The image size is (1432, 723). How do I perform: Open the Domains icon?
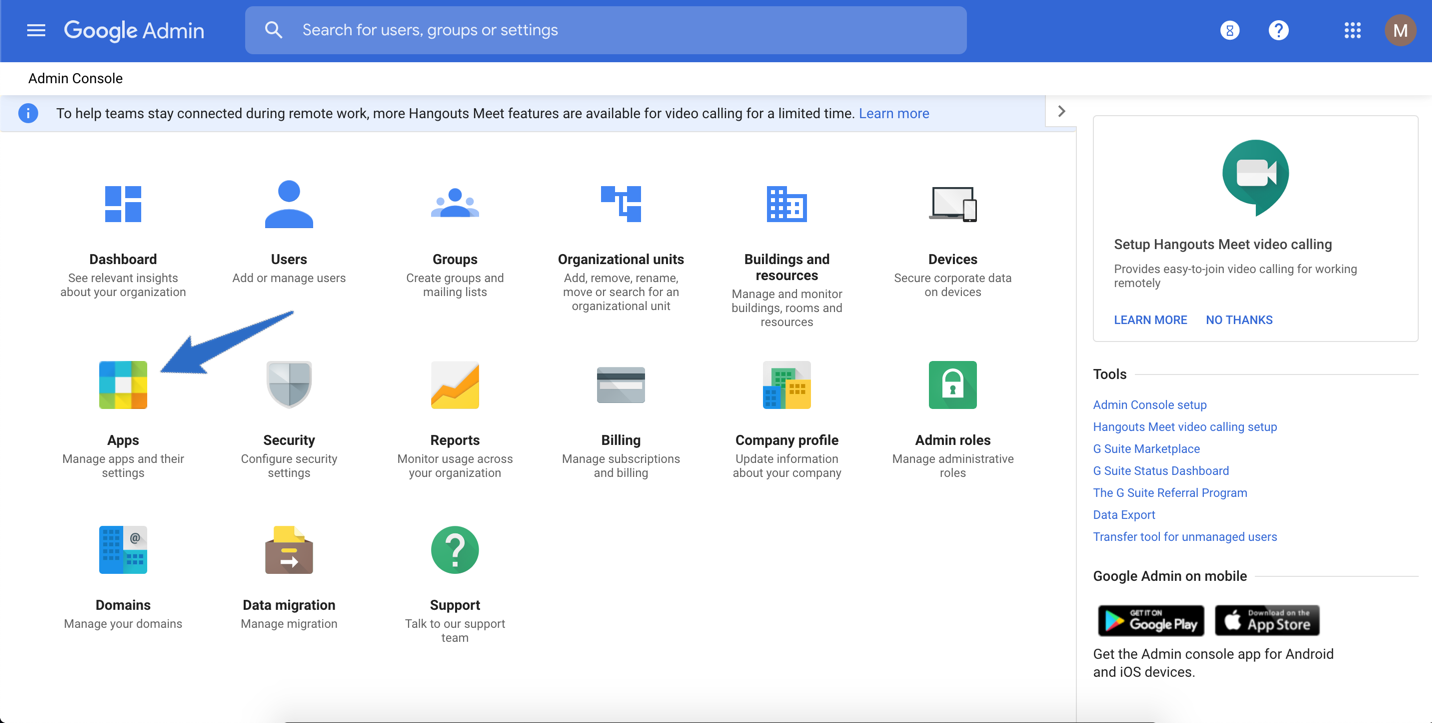coord(123,550)
